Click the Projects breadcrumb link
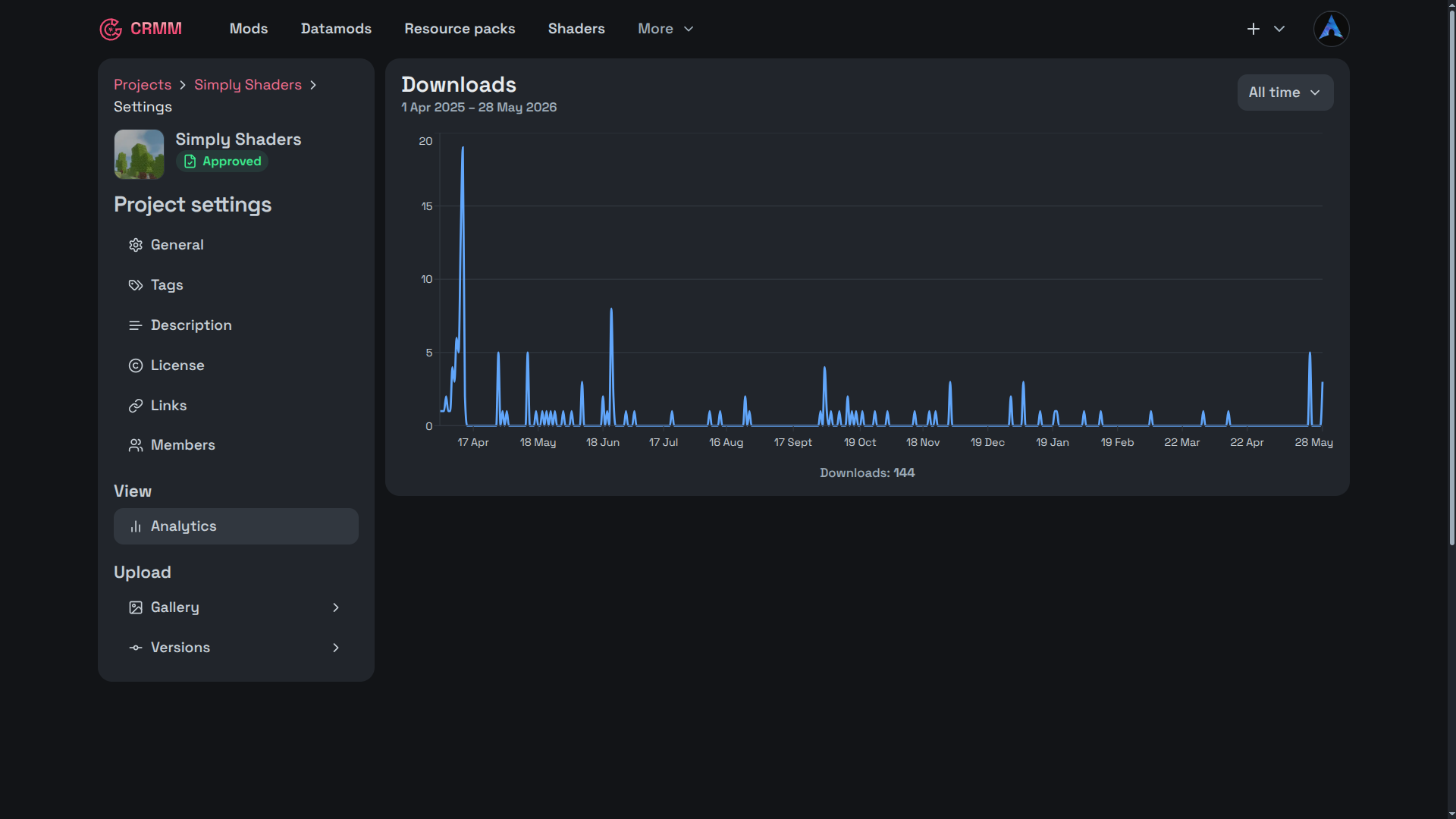This screenshot has width=1456, height=819. (143, 85)
